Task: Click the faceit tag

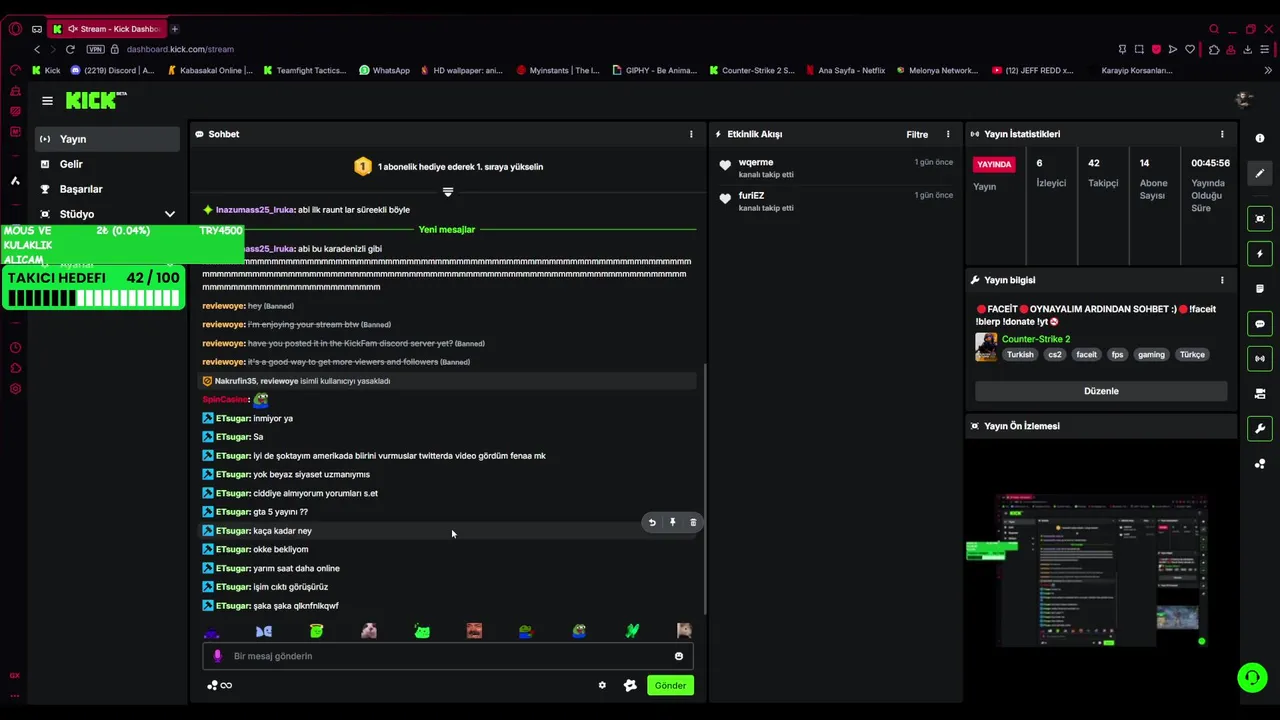Action: [x=1086, y=354]
